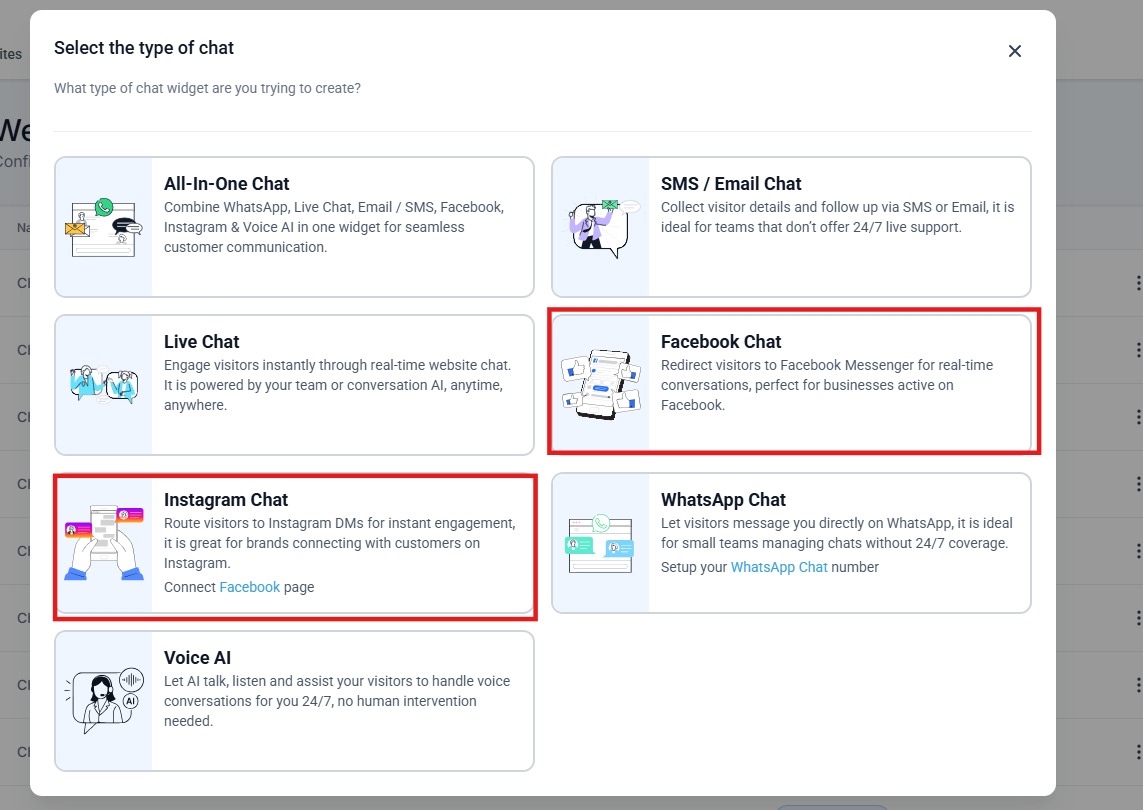Click the Voice AI headset agent illustration

(104, 700)
